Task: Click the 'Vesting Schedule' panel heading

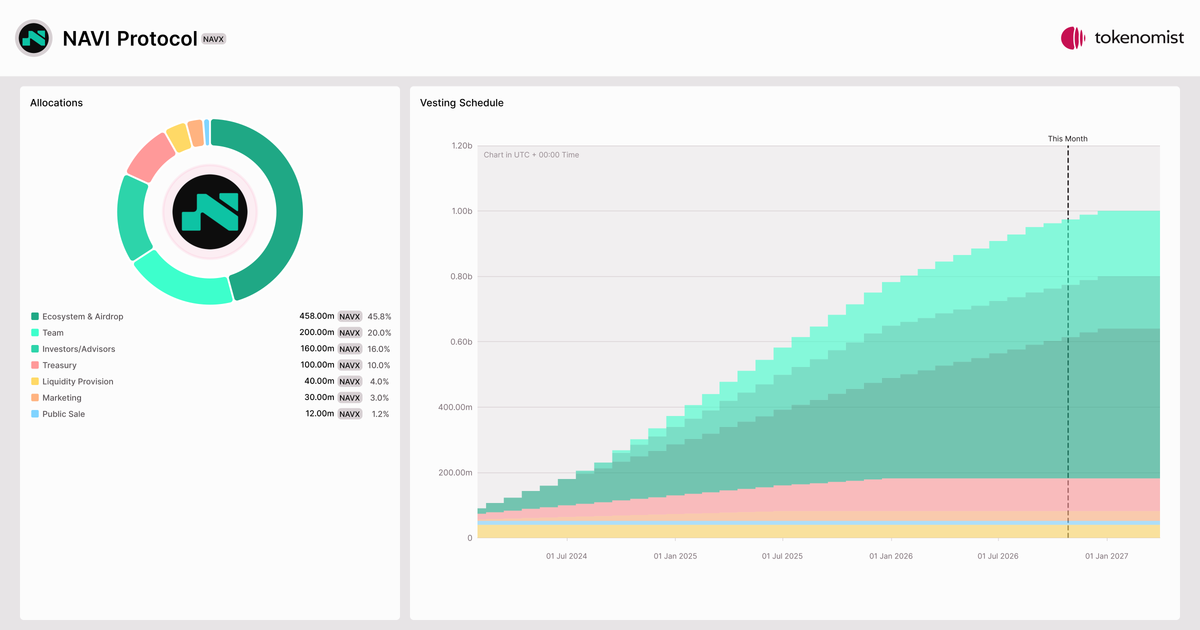Action: pyautogui.click(x=462, y=103)
